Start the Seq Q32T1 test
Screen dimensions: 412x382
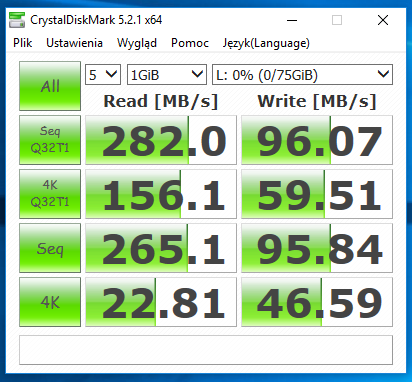(50, 140)
